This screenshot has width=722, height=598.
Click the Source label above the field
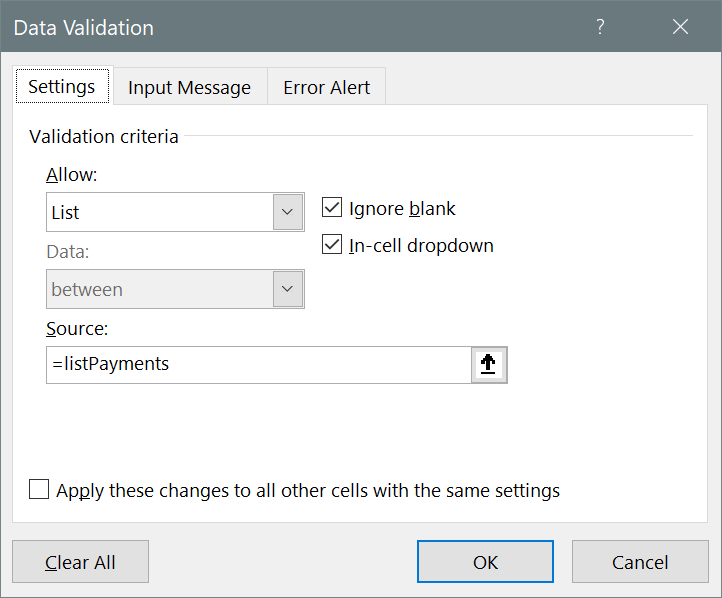[77, 328]
